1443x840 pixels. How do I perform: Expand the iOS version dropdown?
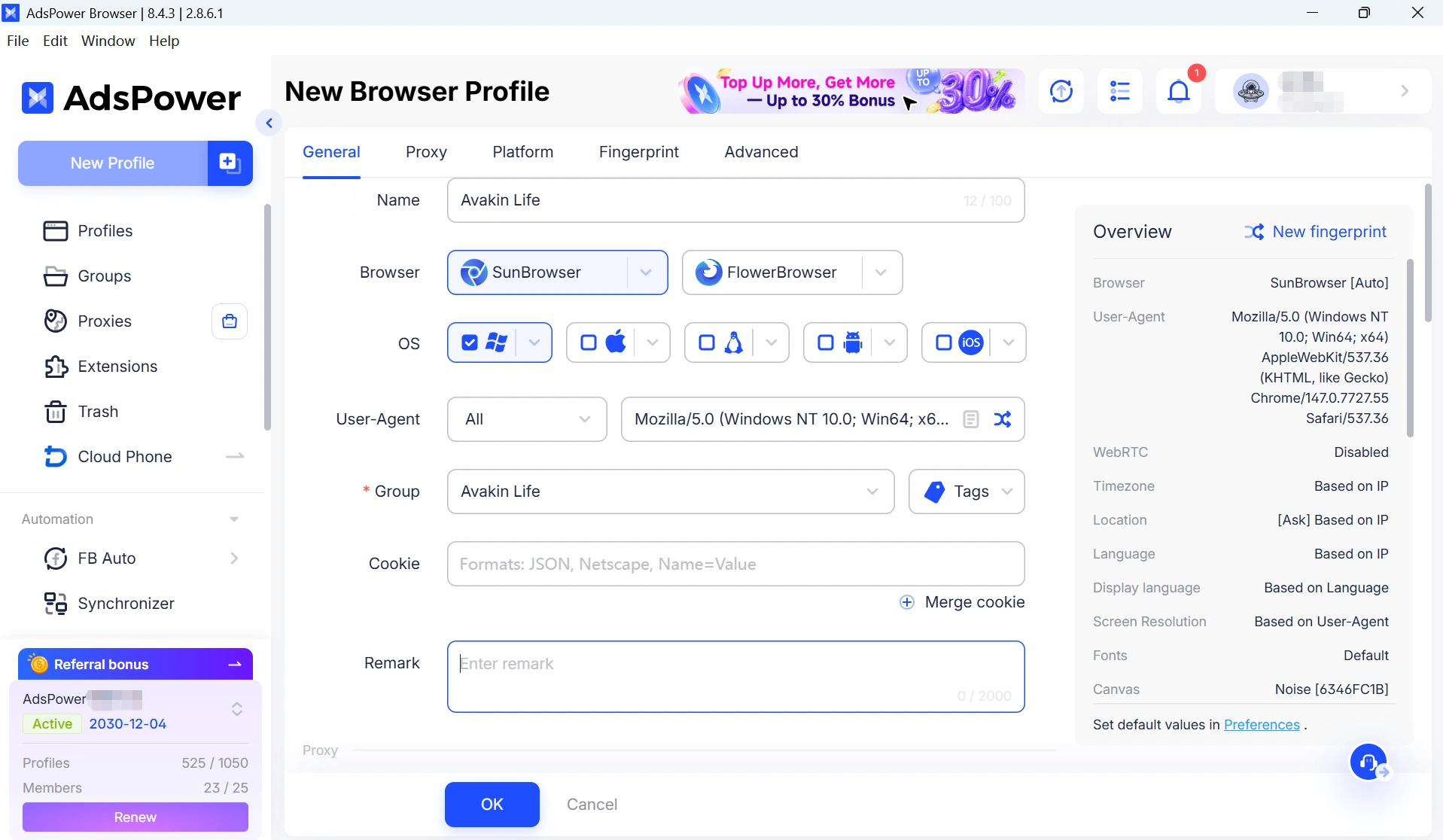coord(1009,343)
